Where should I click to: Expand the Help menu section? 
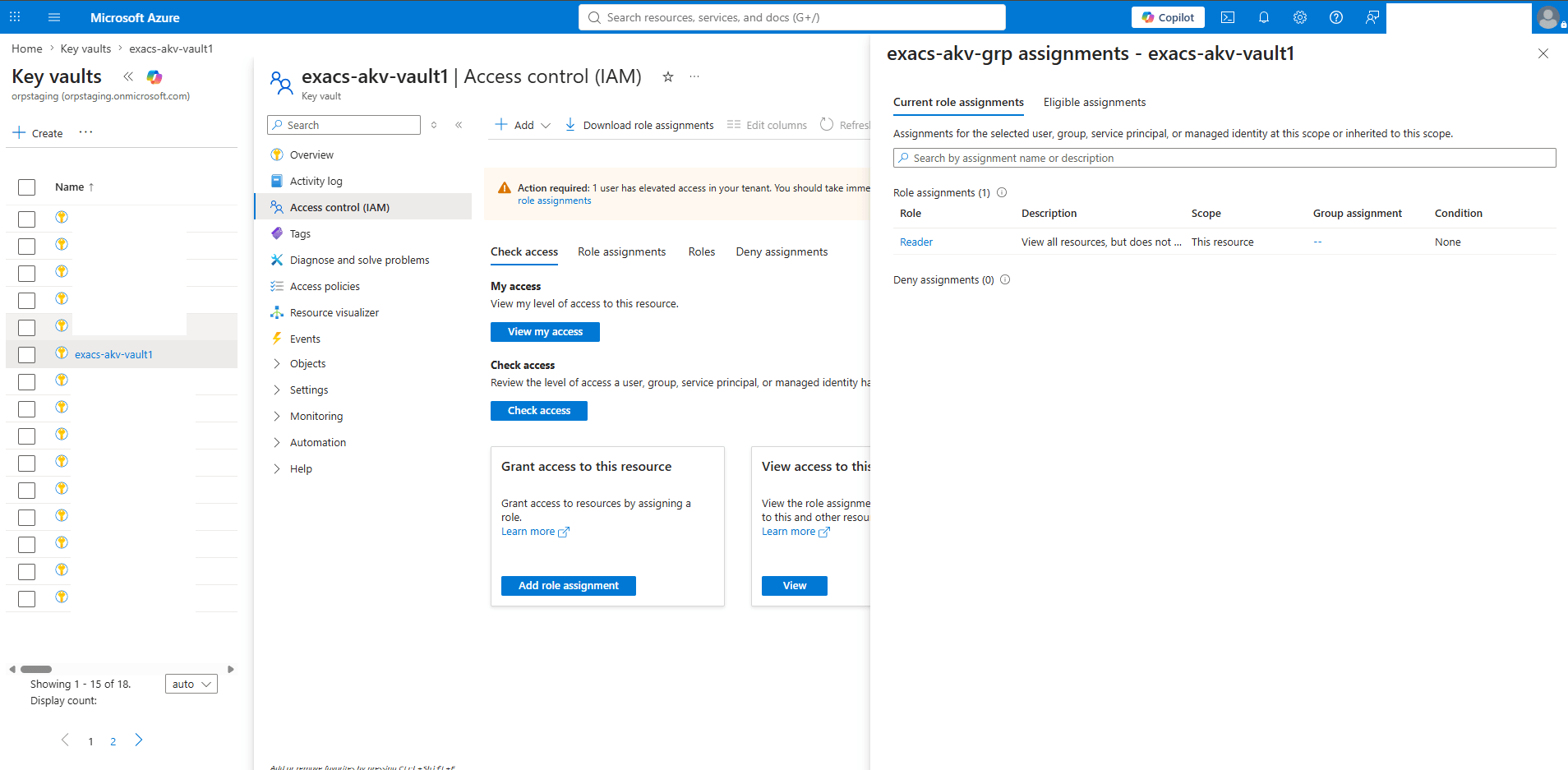point(277,468)
